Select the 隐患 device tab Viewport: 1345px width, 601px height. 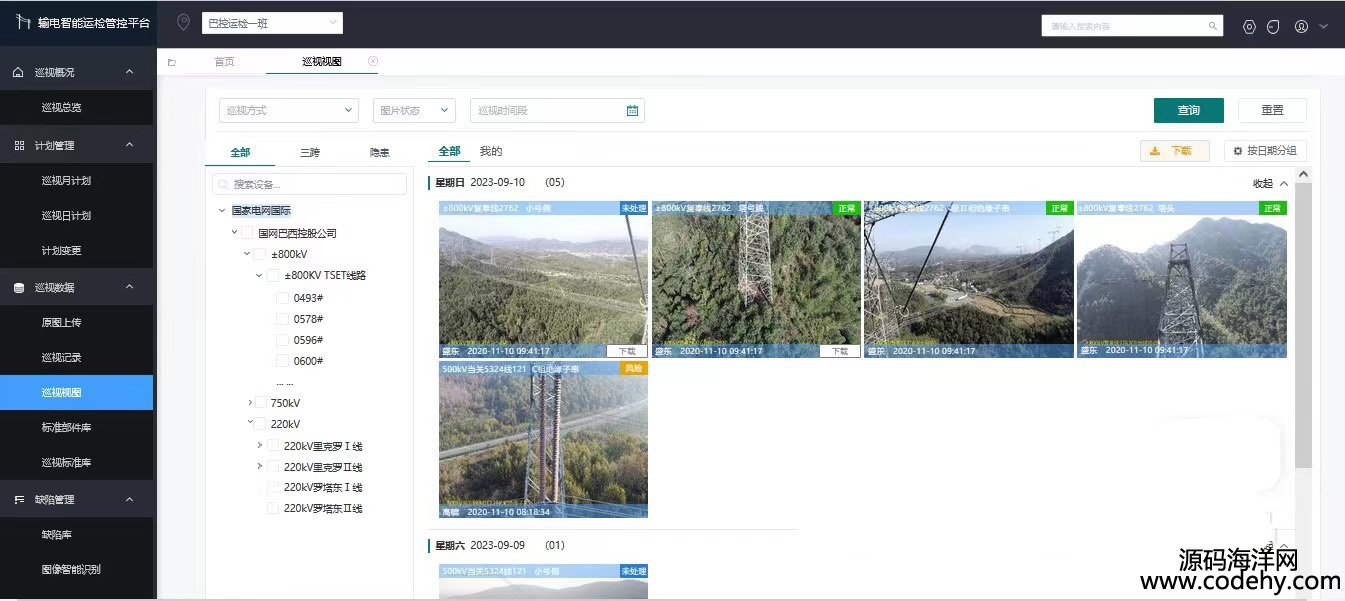[379, 153]
